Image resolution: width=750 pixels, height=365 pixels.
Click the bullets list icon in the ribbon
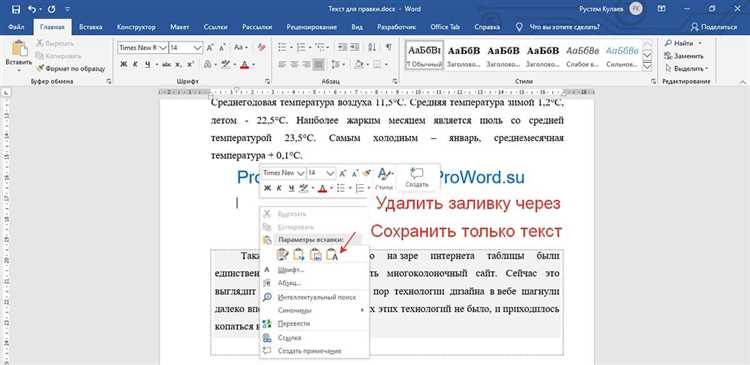pyautogui.click(x=282, y=47)
